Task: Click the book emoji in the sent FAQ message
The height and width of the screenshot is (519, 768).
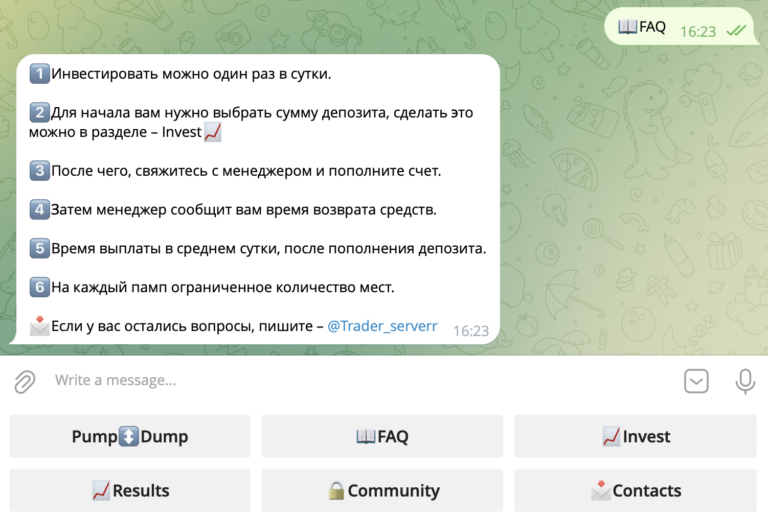Action: click(x=628, y=27)
